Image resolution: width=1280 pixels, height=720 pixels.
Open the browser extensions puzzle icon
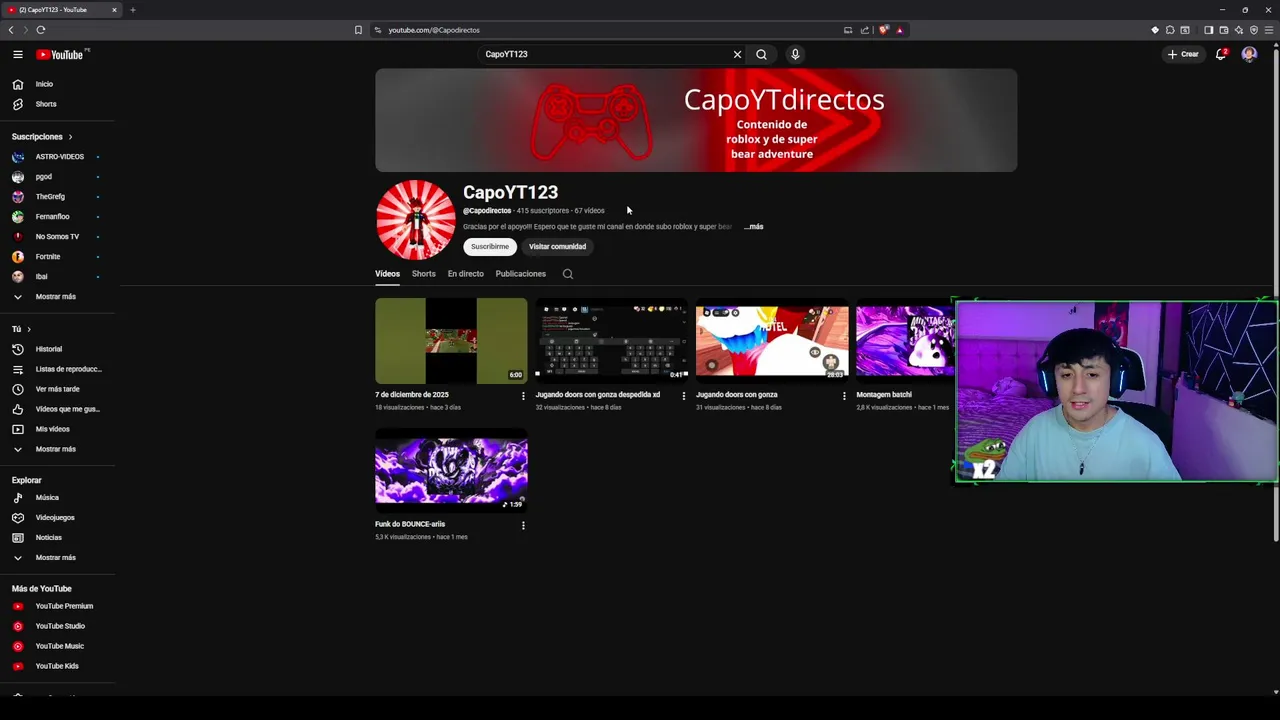(1170, 30)
